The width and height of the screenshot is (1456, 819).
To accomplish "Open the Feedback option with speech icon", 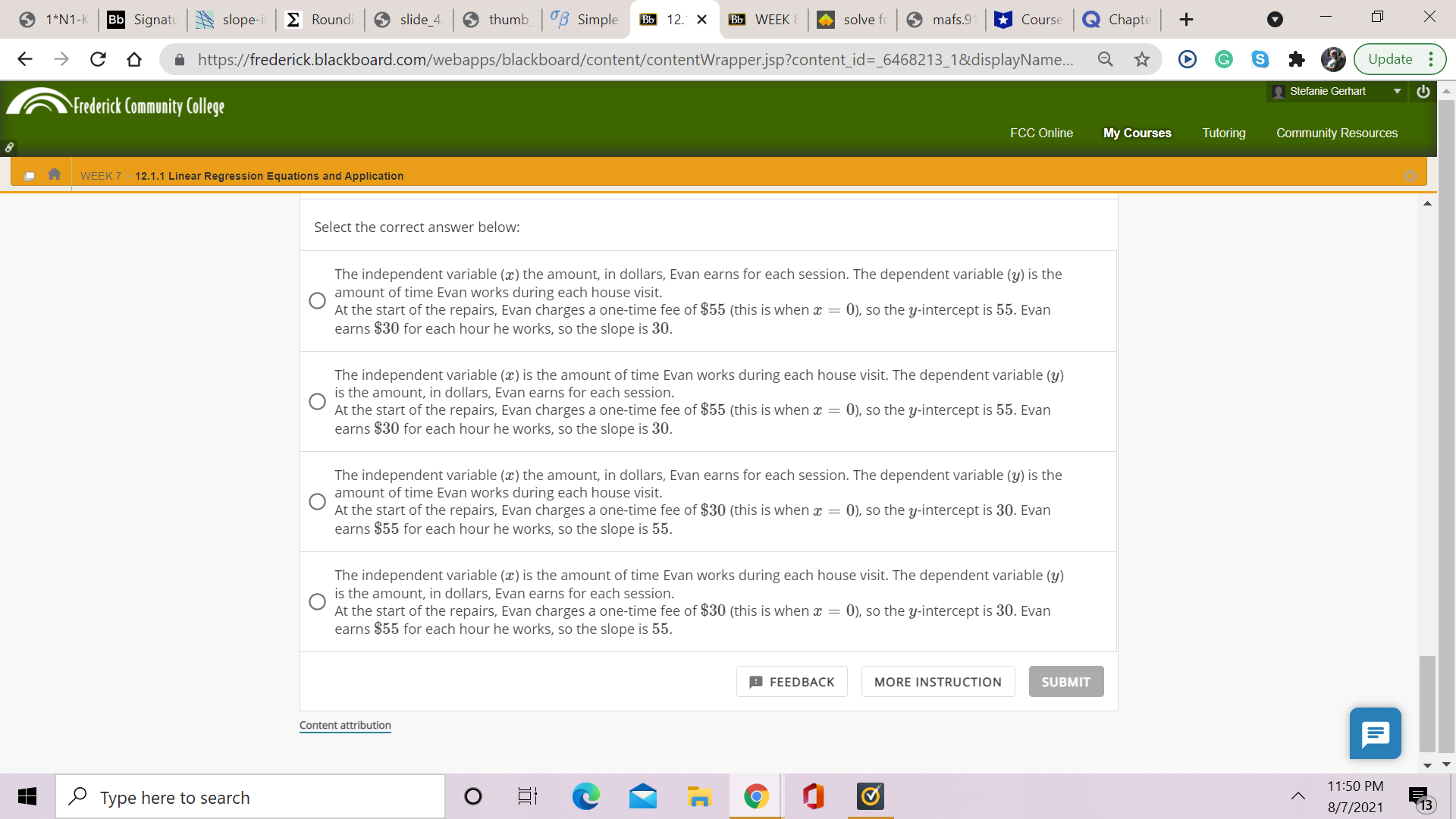I will tap(792, 681).
